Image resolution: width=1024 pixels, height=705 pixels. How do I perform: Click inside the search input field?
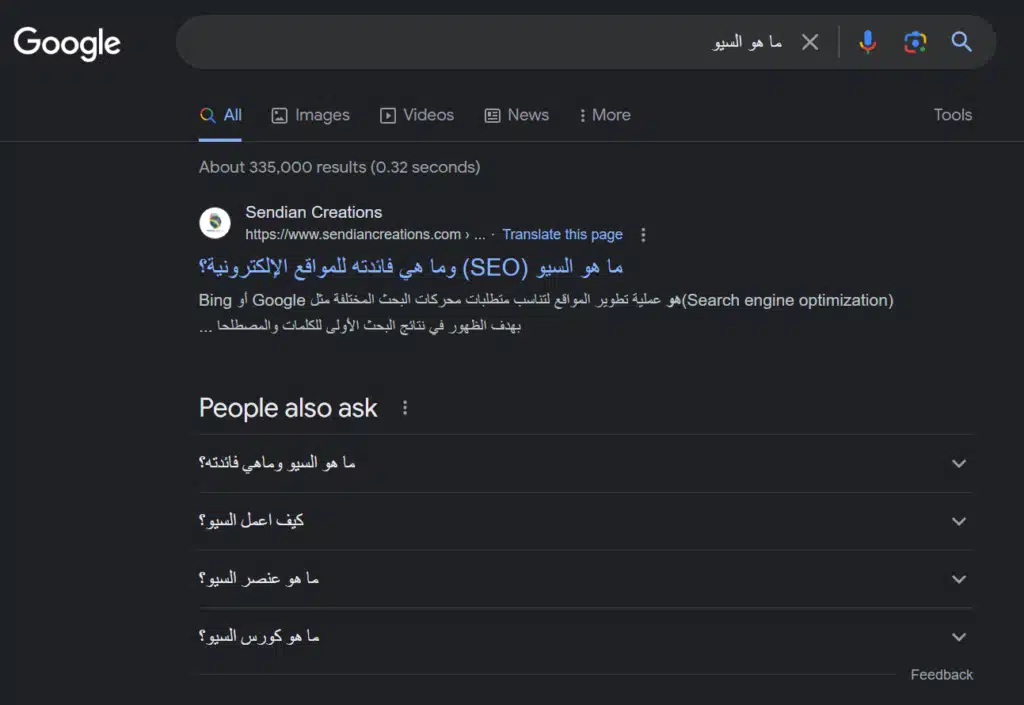[600, 42]
